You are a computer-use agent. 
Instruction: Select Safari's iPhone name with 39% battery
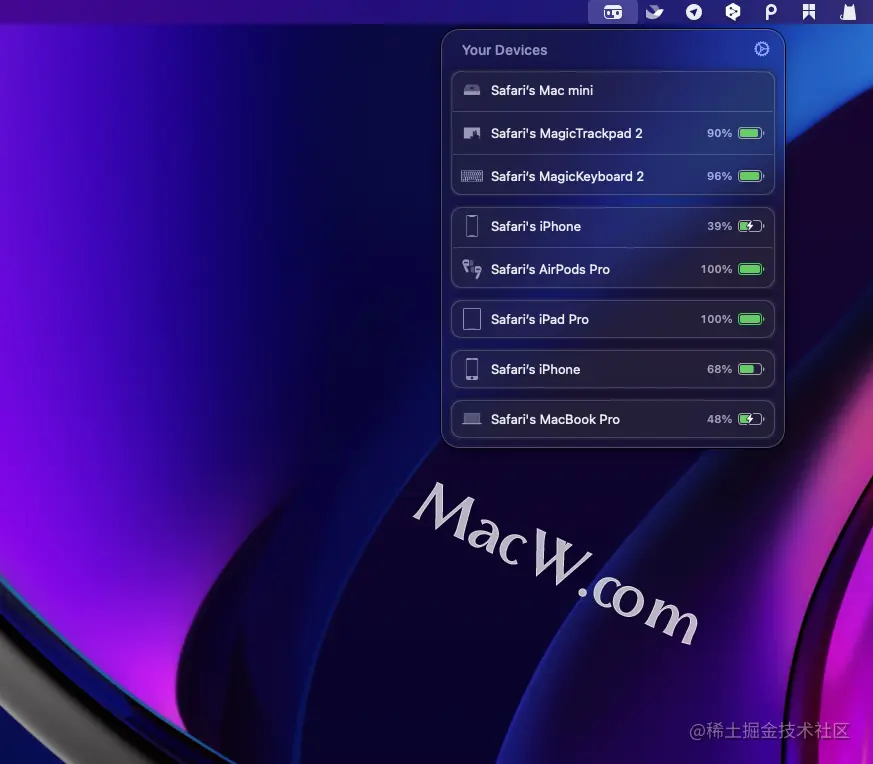[x=536, y=226]
